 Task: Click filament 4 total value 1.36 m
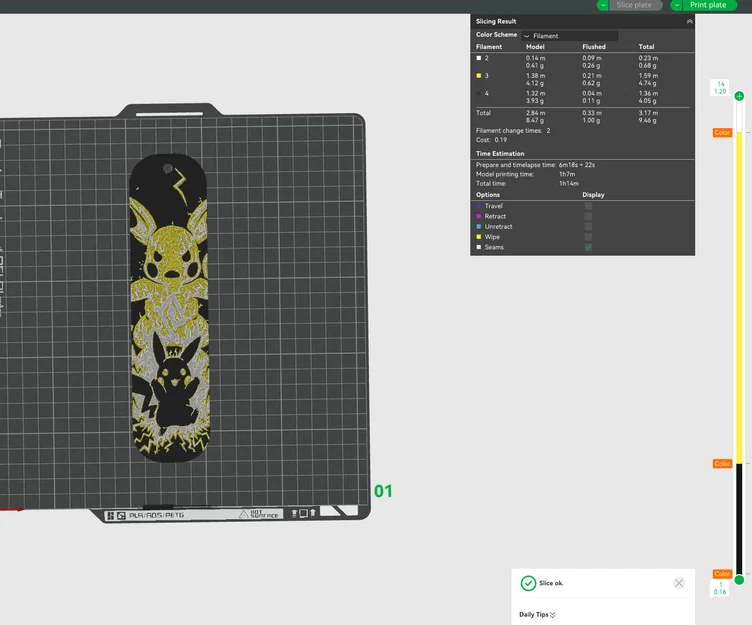(x=648, y=94)
